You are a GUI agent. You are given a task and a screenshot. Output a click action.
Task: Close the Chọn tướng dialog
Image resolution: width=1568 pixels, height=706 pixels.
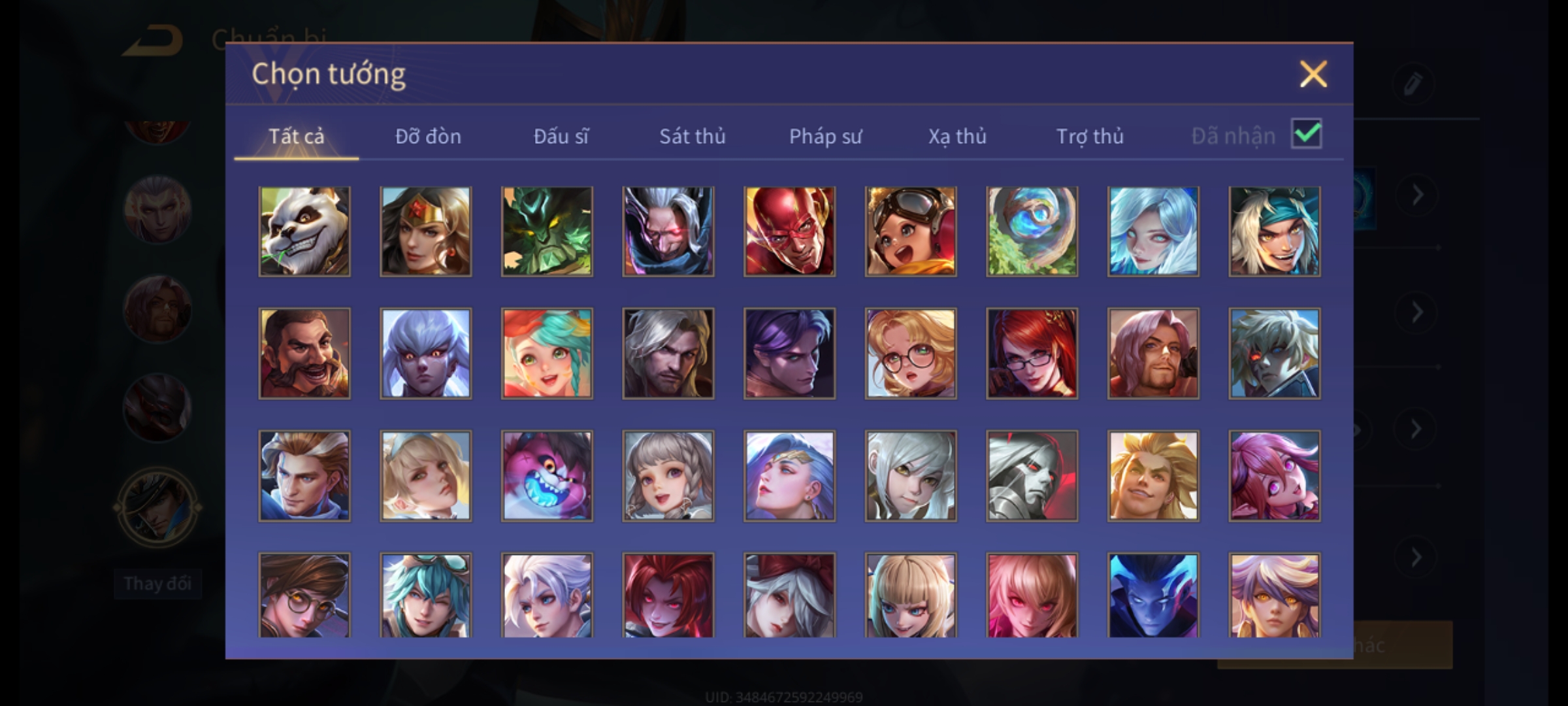pyautogui.click(x=1313, y=74)
